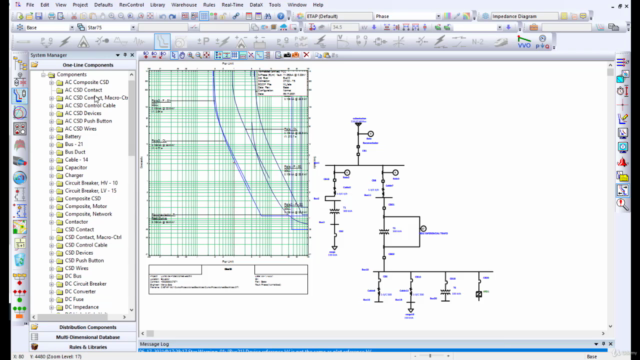Click the Save project icon
This screenshot has height=360, width=640.
(x=39, y=16)
